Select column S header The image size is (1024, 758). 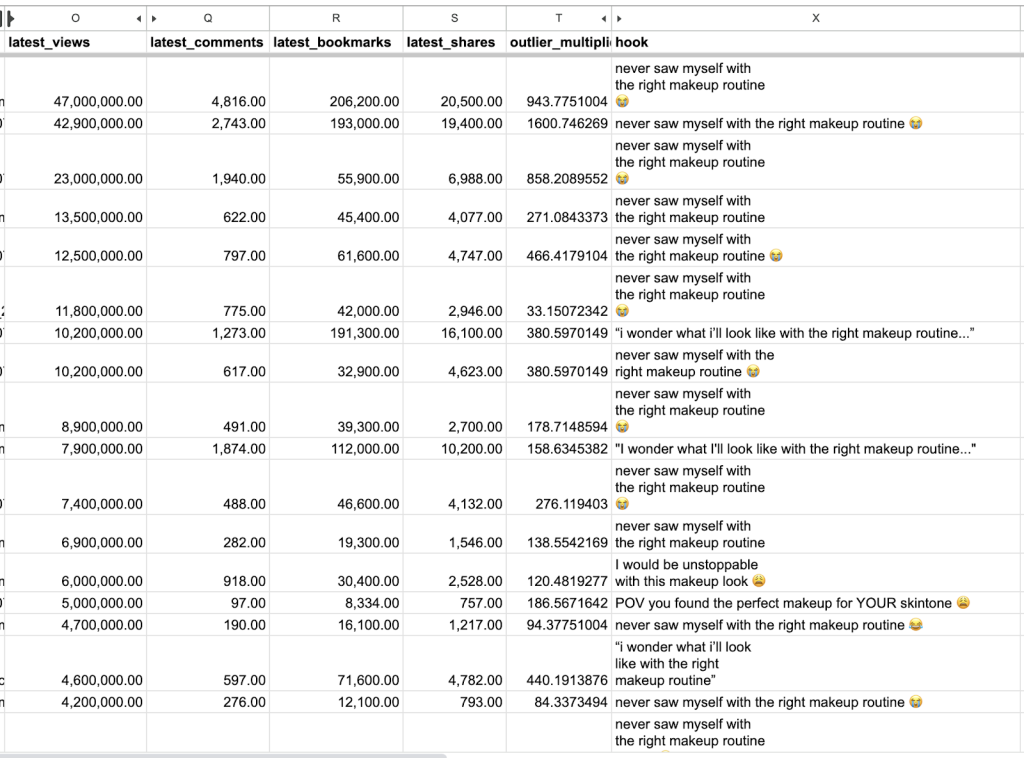click(454, 18)
